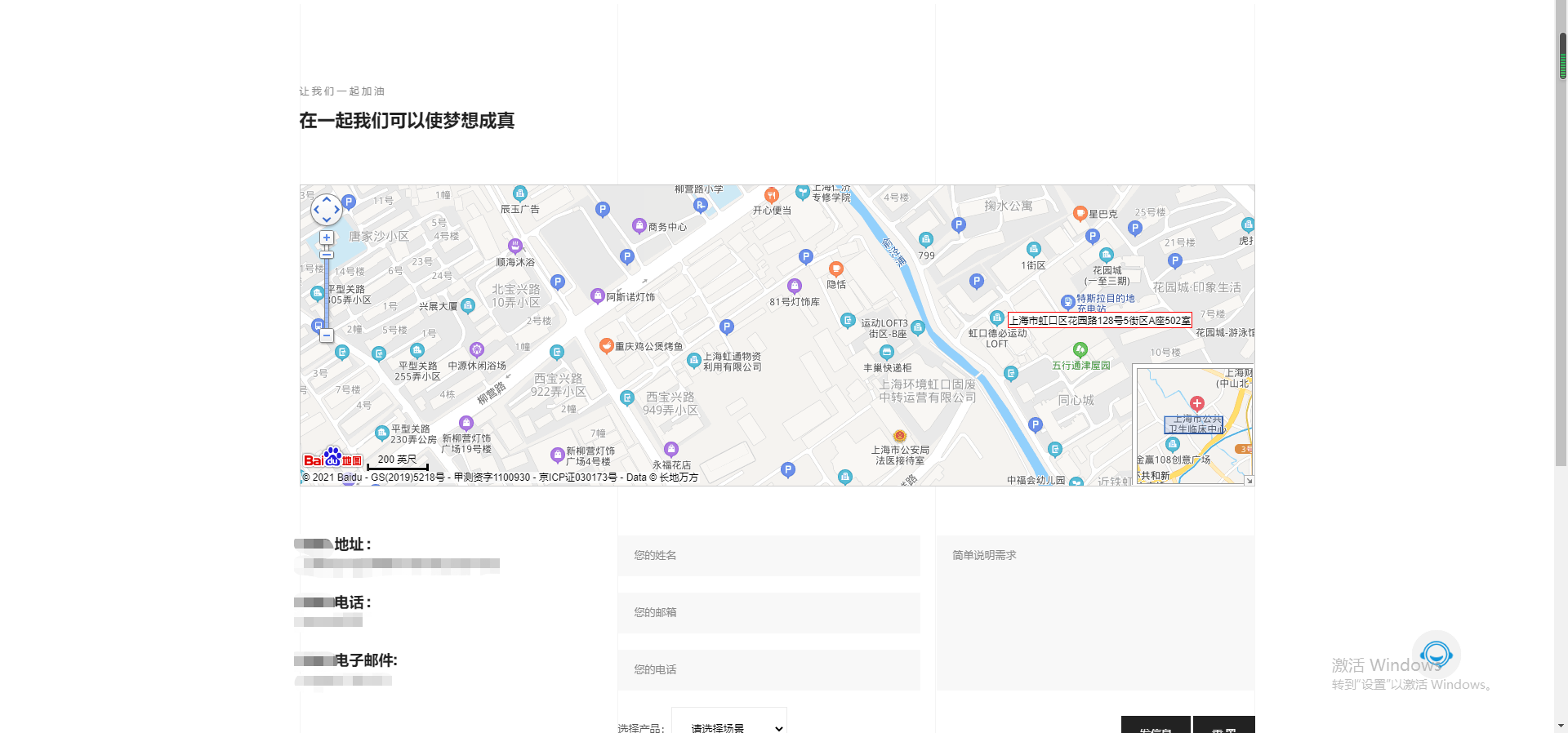This screenshot has width=1568, height=733.
Task: Select the 花园城 residence marker
Action: [1107, 255]
